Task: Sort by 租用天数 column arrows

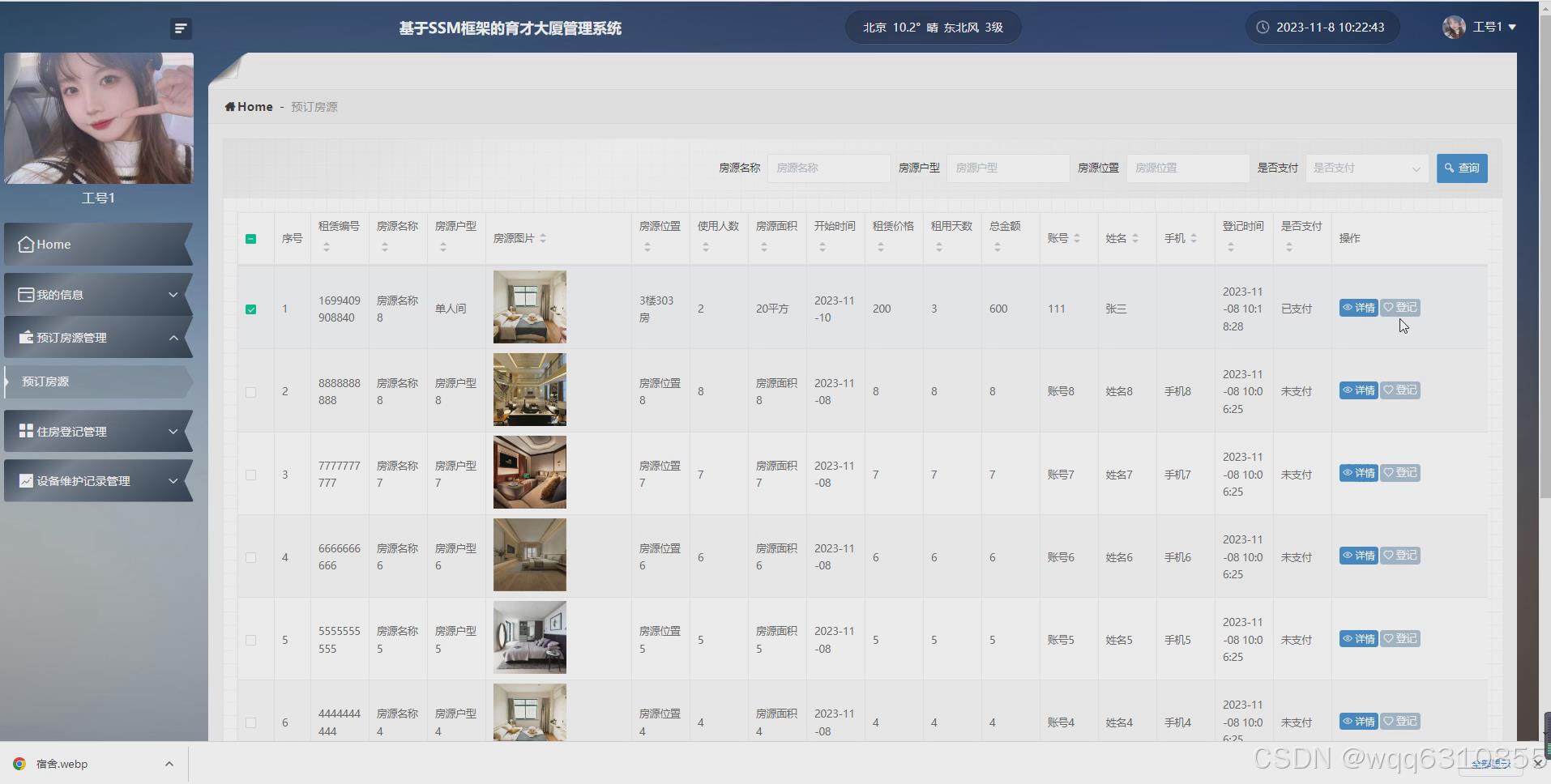Action: coord(939,247)
